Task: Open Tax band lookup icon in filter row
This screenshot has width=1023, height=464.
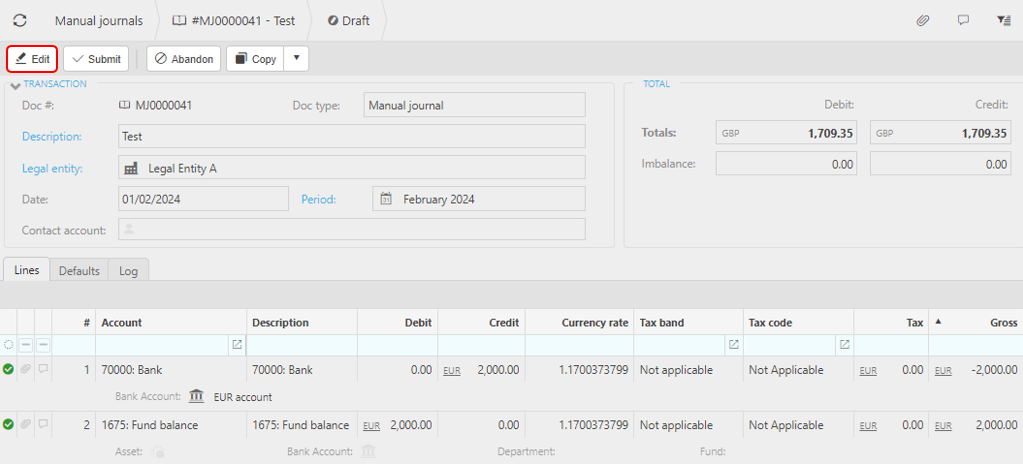Action: point(733,345)
